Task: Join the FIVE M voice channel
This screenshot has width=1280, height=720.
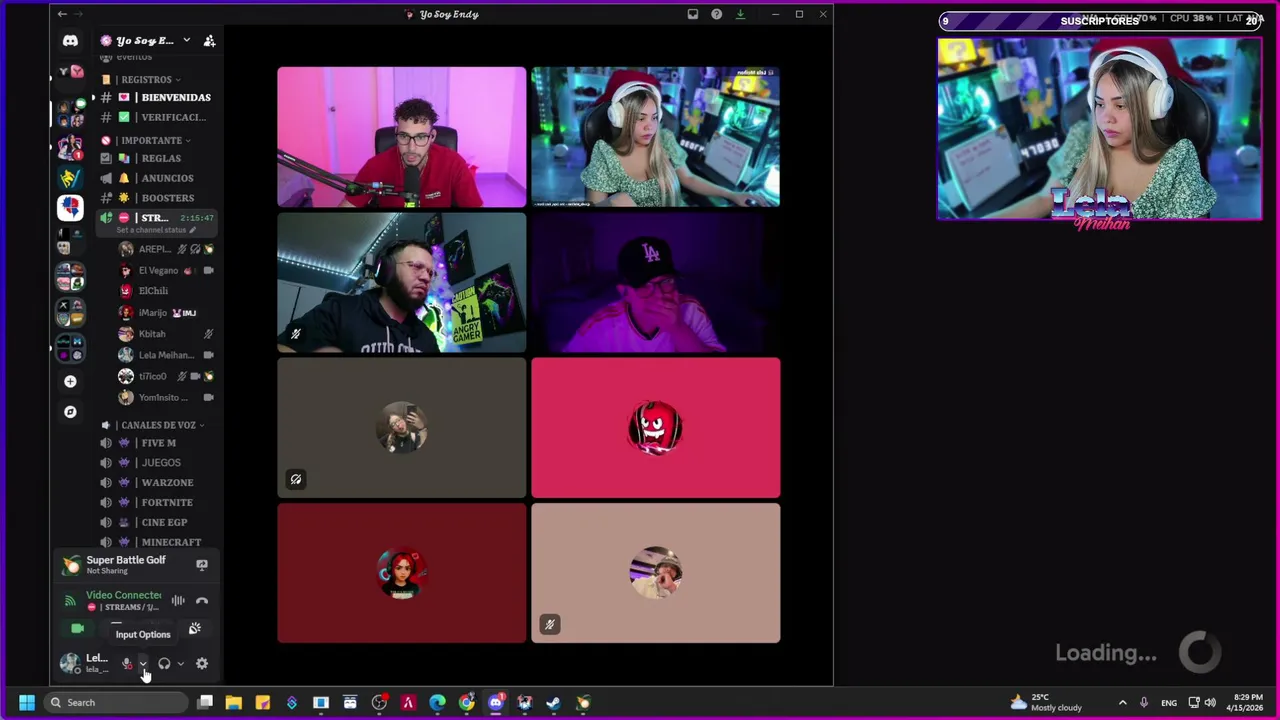Action: (158, 443)
